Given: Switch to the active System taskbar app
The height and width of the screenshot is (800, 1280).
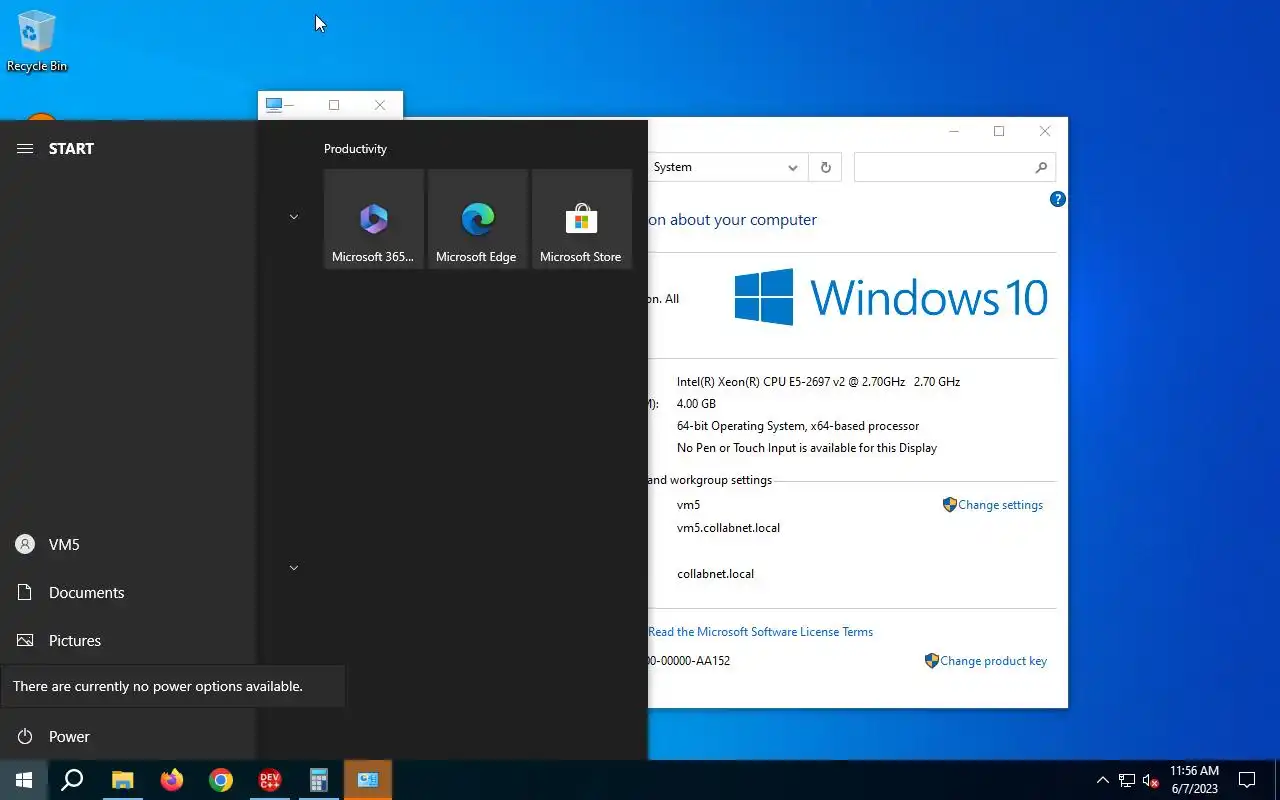Looking at the screenshot, I should click(368, 780).
